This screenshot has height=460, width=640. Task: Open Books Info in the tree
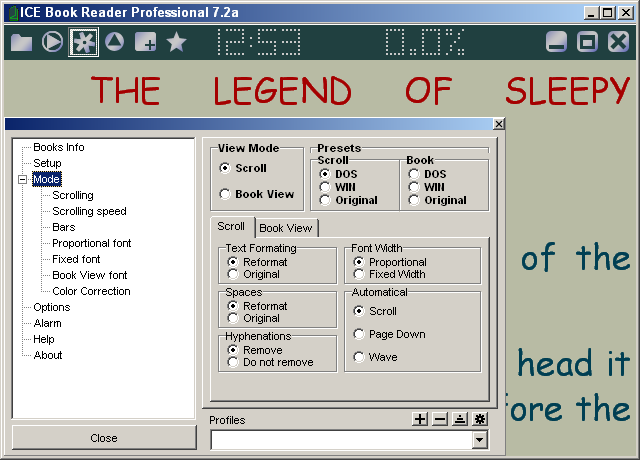(x=59, y=147)
